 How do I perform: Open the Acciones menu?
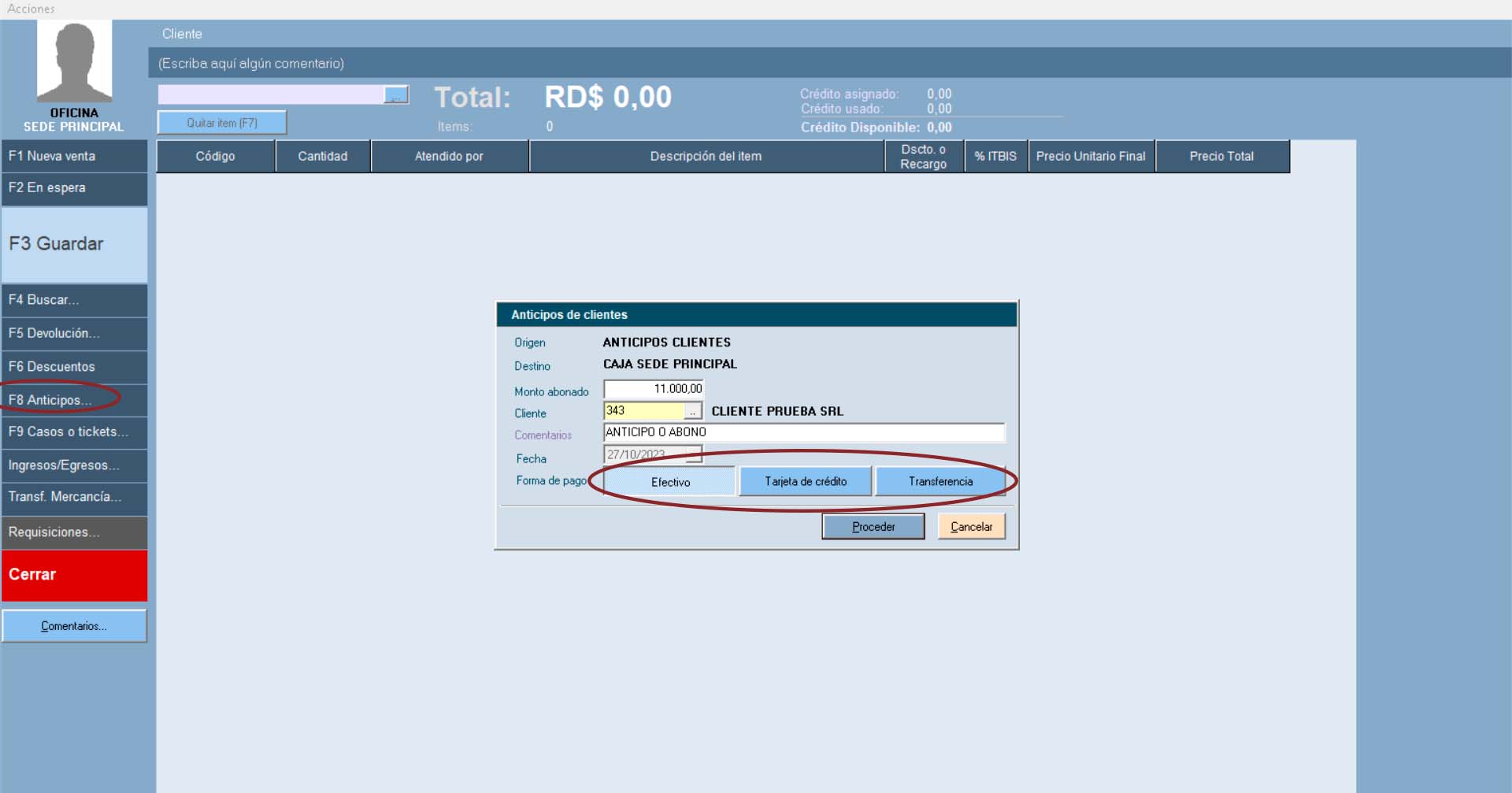[31, 9]
